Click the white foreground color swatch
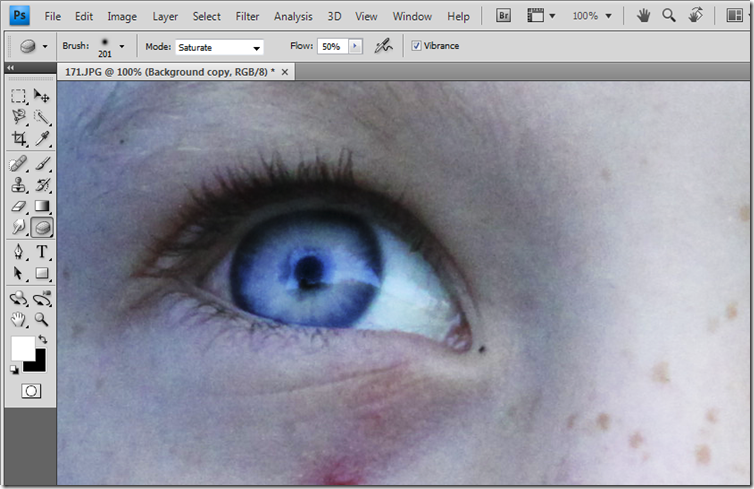This screenshot has height=489, width=754. [x=22, y=347]
